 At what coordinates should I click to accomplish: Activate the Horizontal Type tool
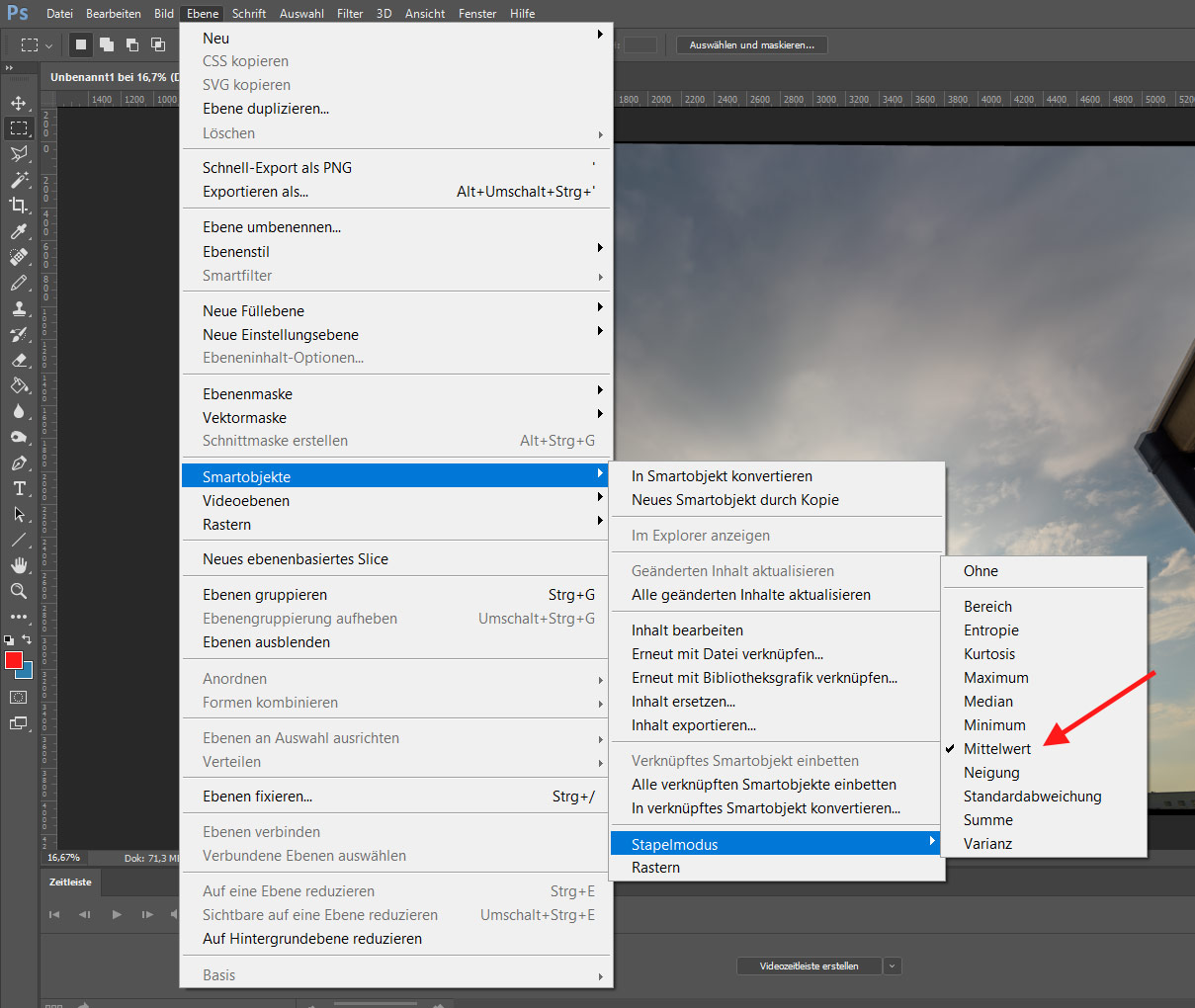(x=19, y=488)
